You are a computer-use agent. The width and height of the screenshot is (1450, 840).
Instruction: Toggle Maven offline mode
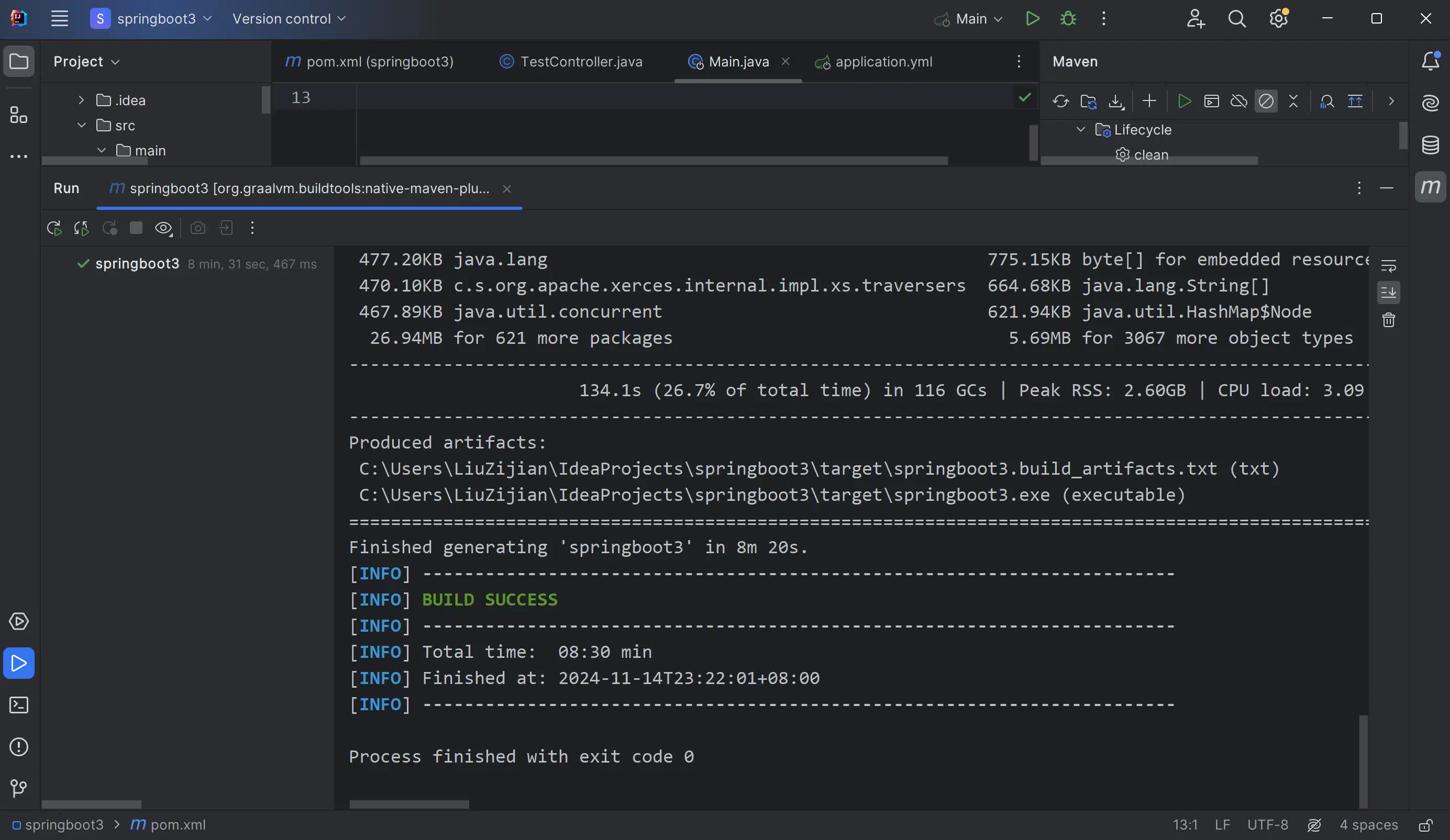click(1238, 102)
